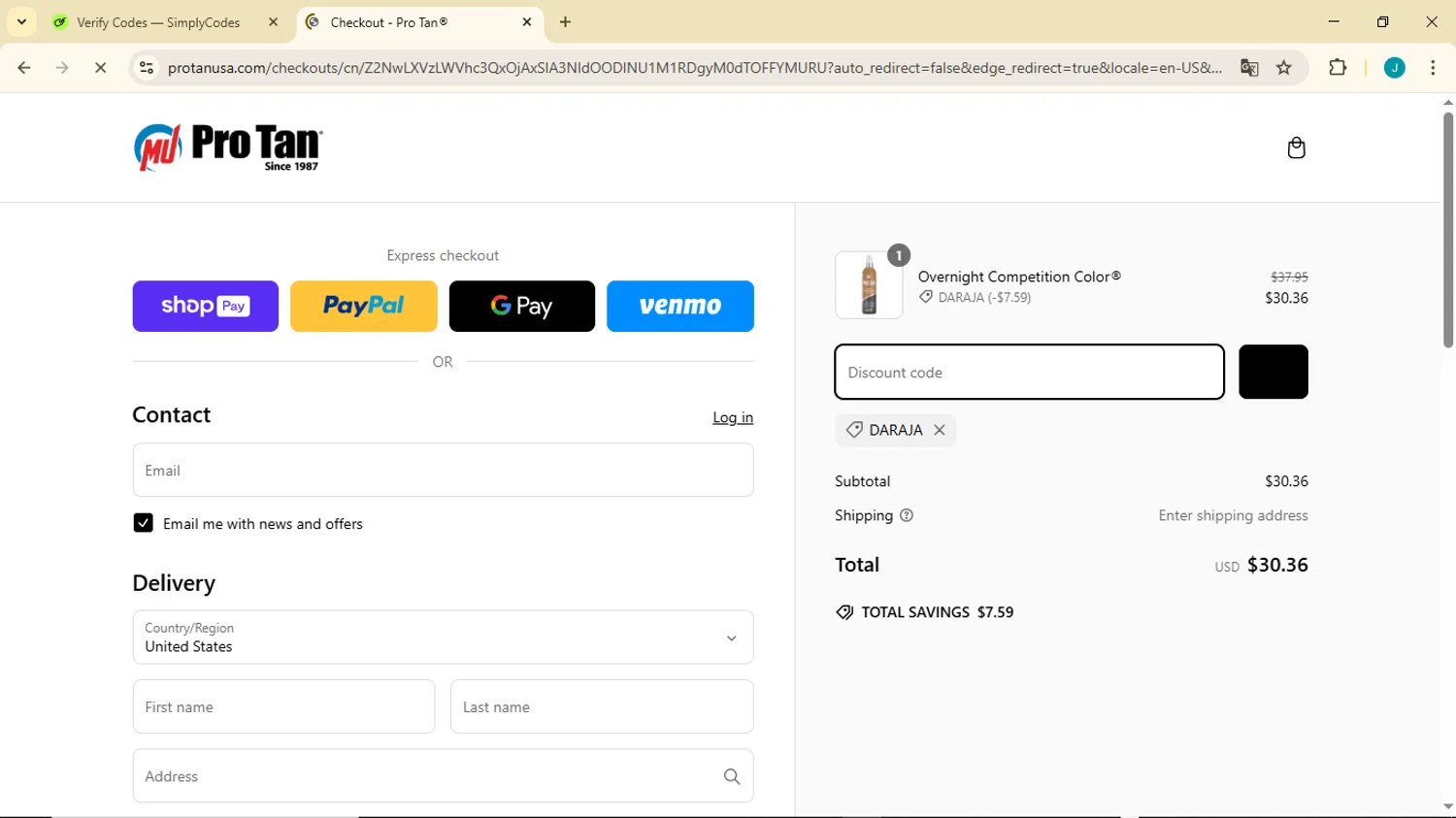
Task: Apply the discount code with black button
Action: tap(1274, 372)
